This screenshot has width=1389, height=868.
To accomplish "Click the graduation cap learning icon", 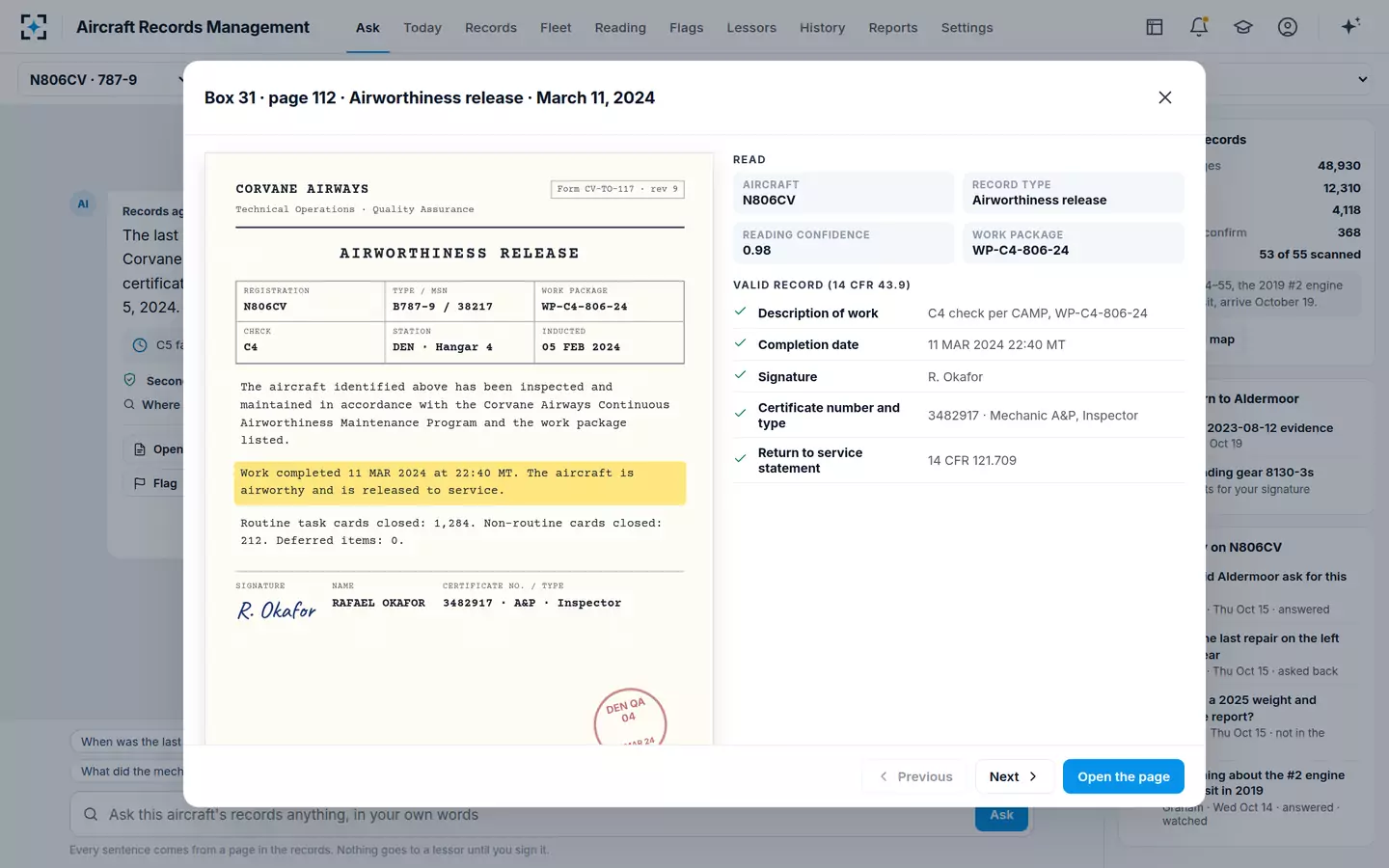I will click(1243, 27).
